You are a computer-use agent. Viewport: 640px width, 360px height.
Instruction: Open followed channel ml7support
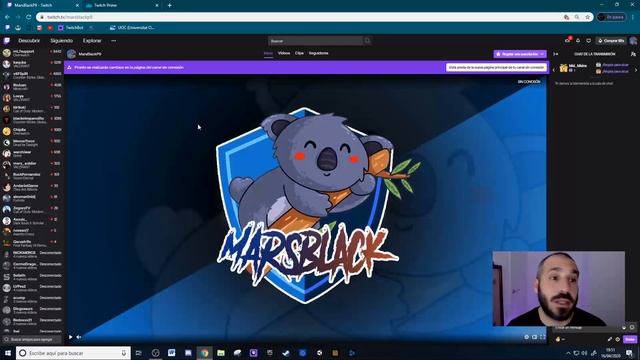coord(32,53)
